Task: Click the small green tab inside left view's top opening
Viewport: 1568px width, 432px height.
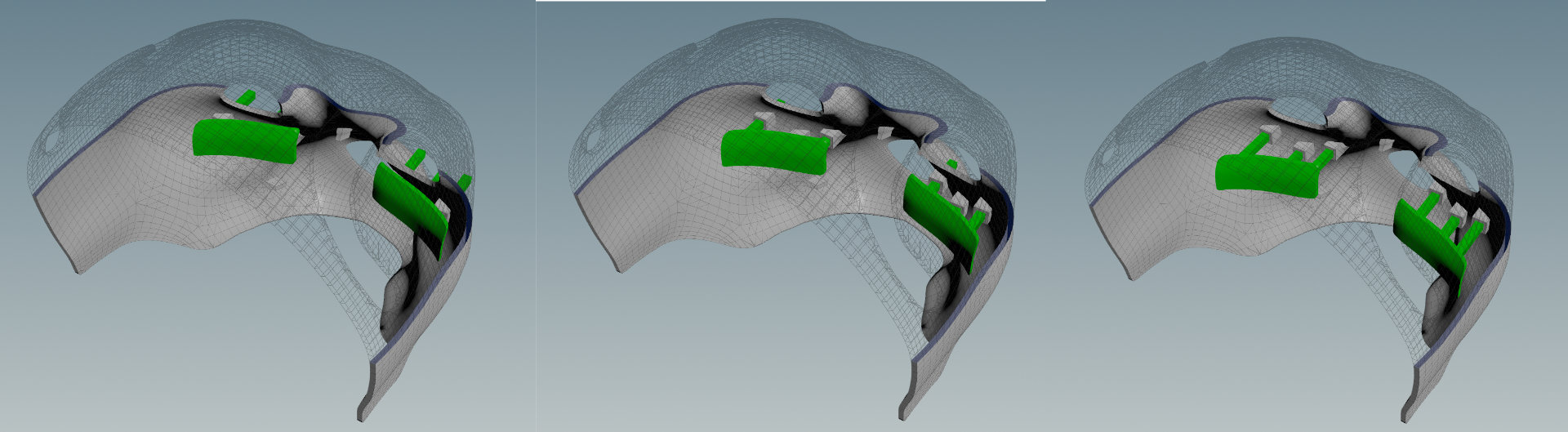Action: pyautogui.click(x=244, y=98)
